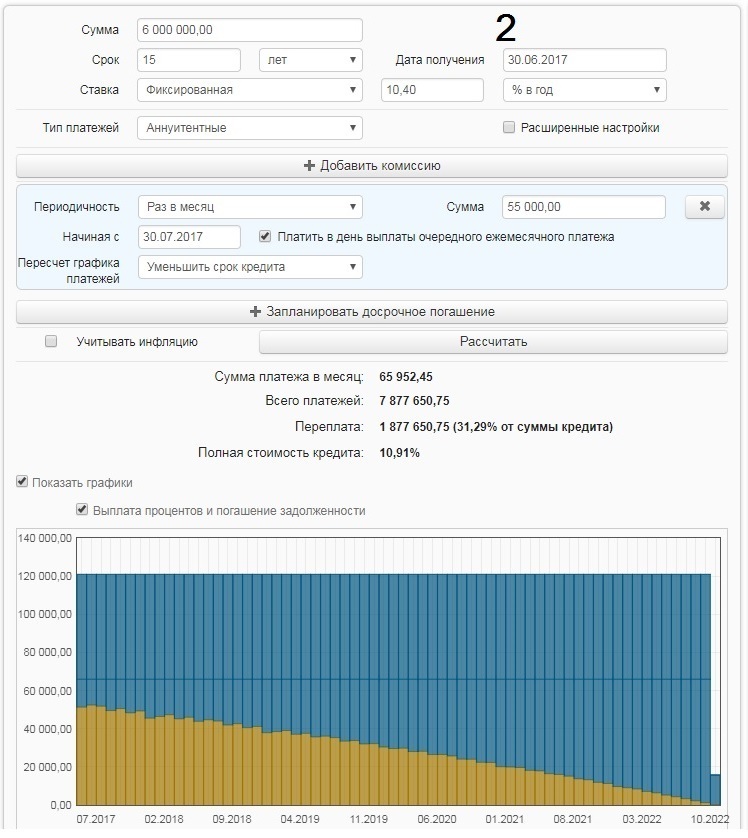
Task: Uncheck Выплата процентов и погашение задолженности
Action: click(x=82, y=510)
